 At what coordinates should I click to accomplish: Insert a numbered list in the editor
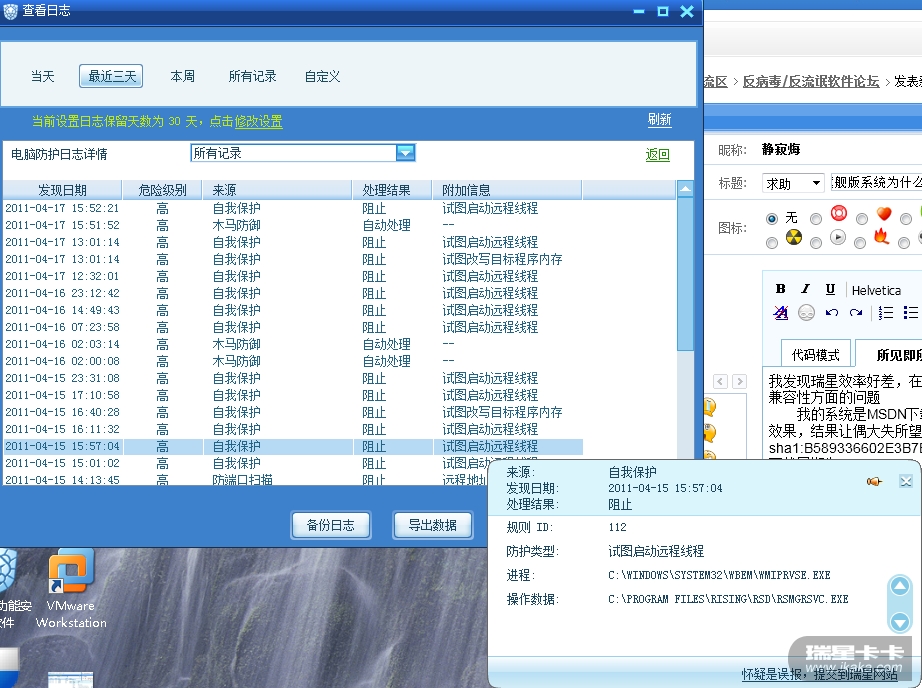tap(886, 312)
